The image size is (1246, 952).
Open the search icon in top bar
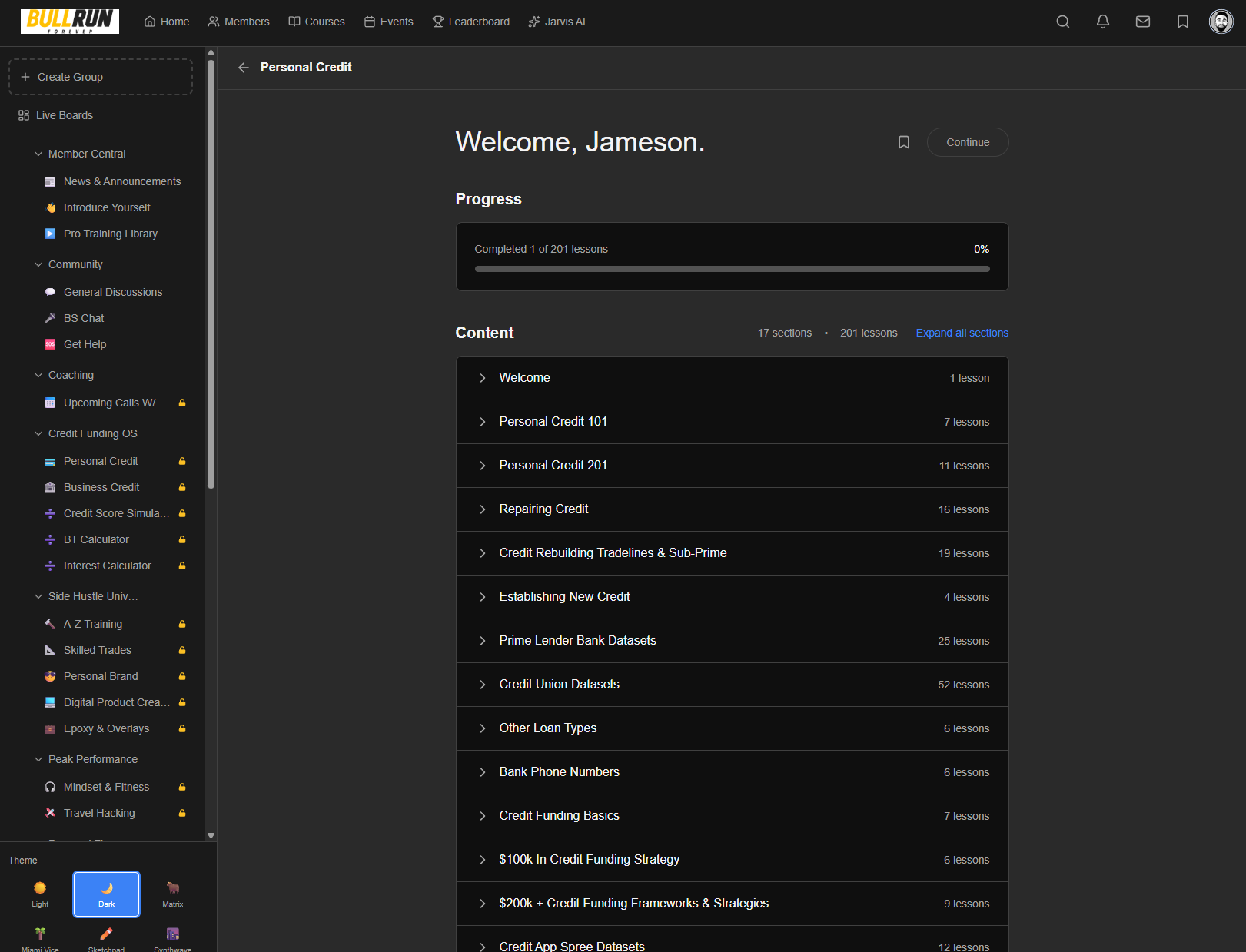[x=1063, y=22]
